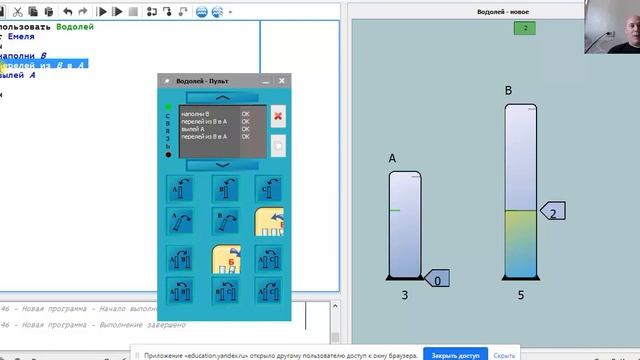
Task: Click the yellow highlighted button with red Б
Action: point(227,260)
